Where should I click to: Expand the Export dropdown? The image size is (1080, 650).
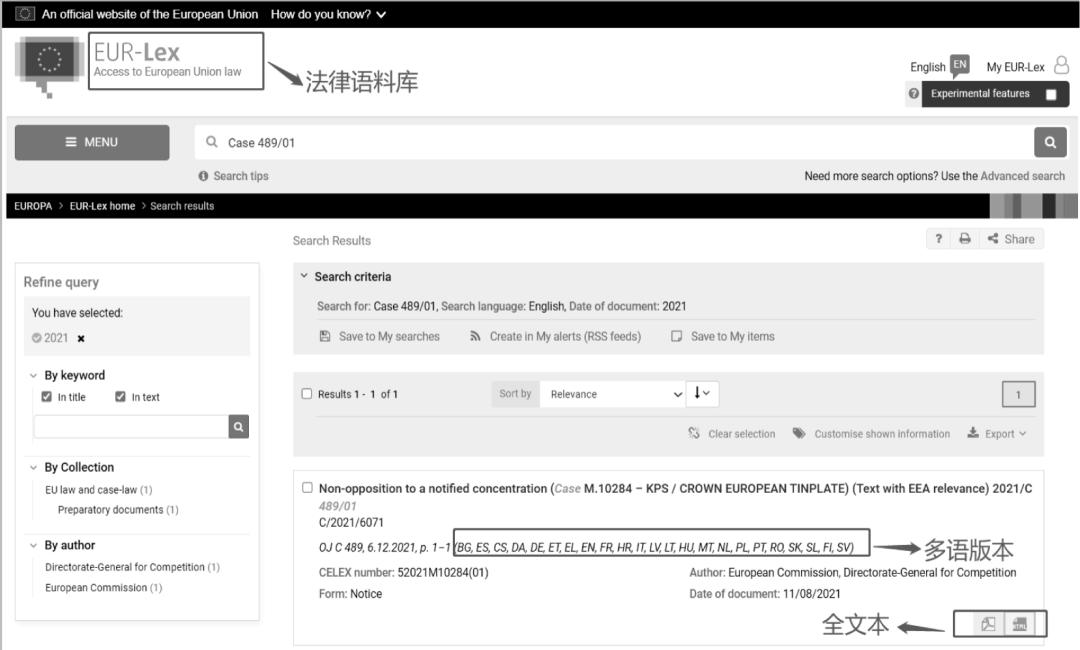997,434
